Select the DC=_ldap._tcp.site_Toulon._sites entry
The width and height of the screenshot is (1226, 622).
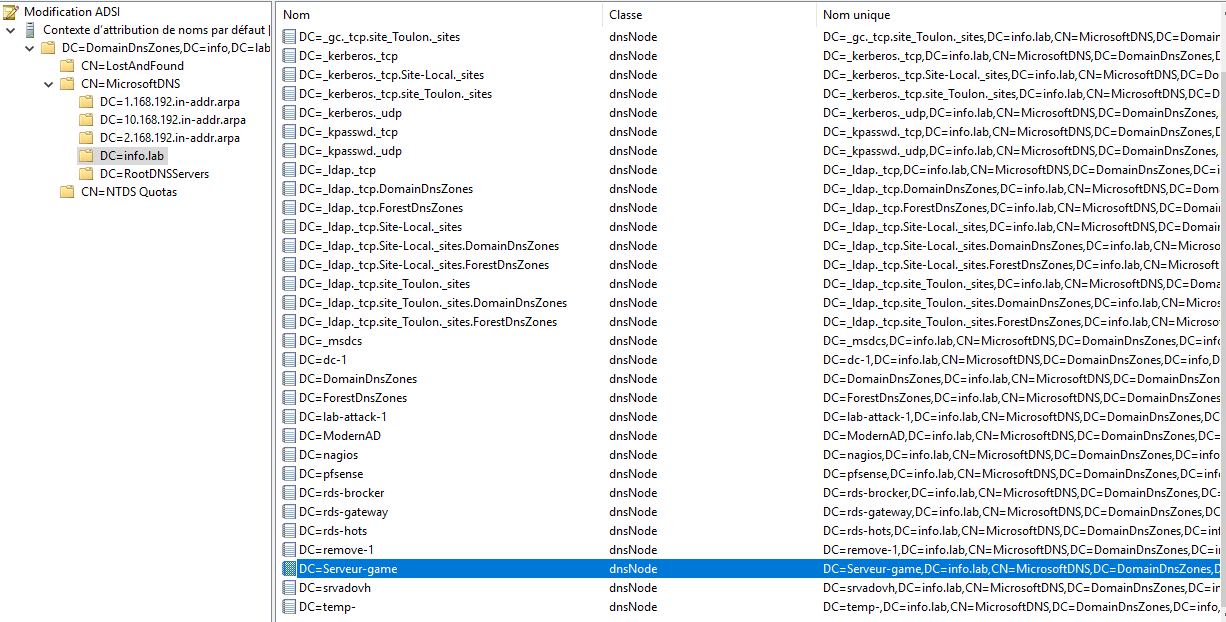pos(384,284)
